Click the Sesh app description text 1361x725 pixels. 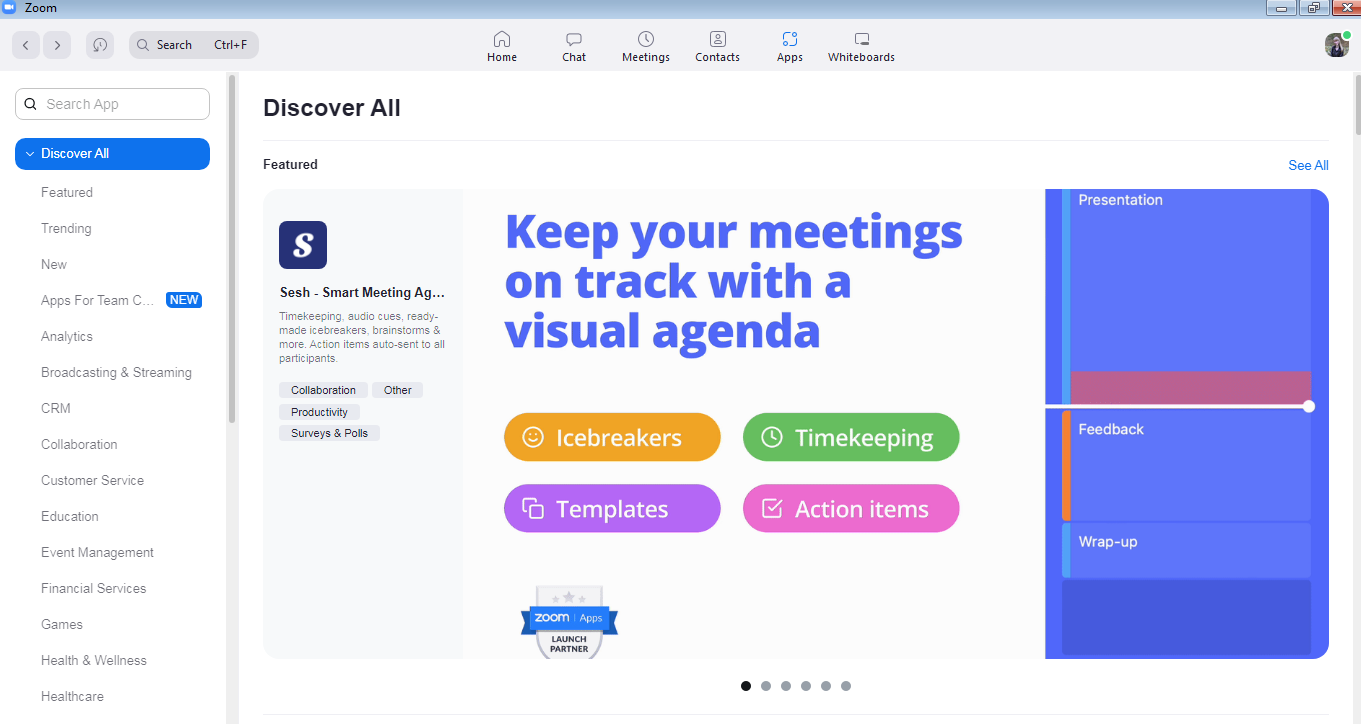click(362, 337)
